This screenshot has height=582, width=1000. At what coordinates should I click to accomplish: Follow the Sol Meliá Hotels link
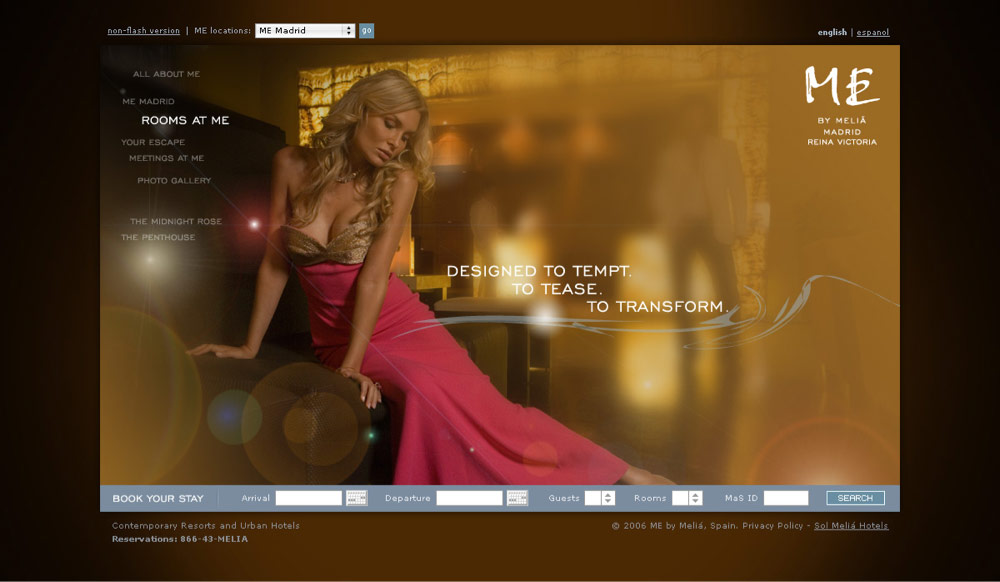click(x=851, y=526)
